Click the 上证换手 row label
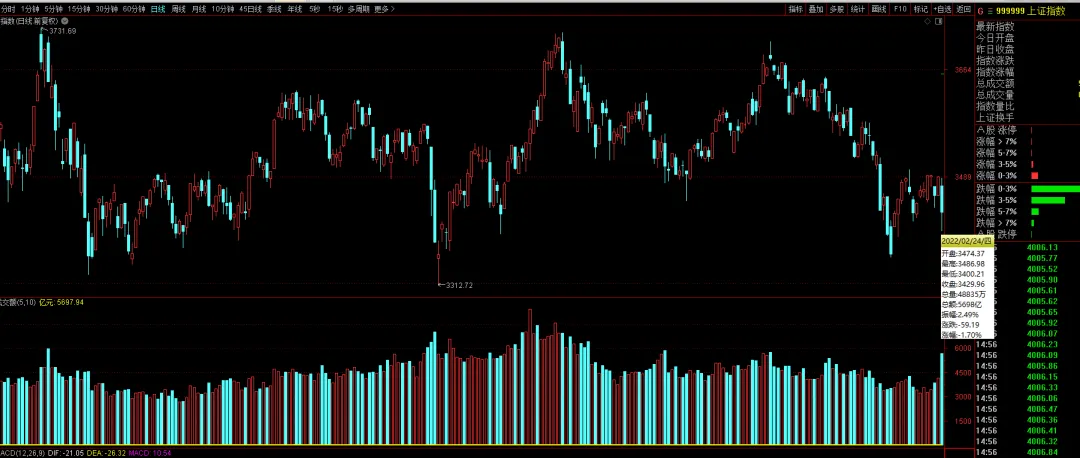This screenshot has height=458, width=1080. coord(995,118)
